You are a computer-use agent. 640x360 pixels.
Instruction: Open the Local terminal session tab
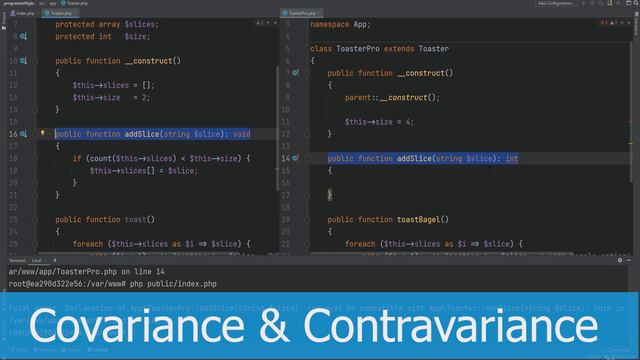[37, 260]
